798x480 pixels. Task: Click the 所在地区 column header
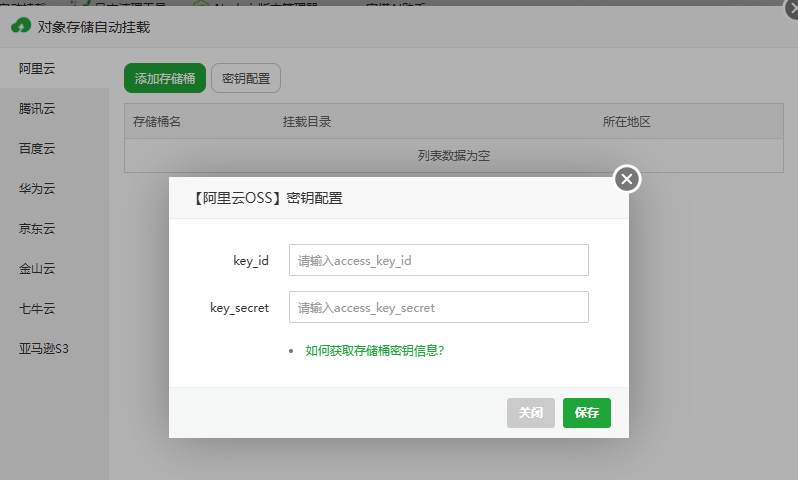[x=627, y=122]
